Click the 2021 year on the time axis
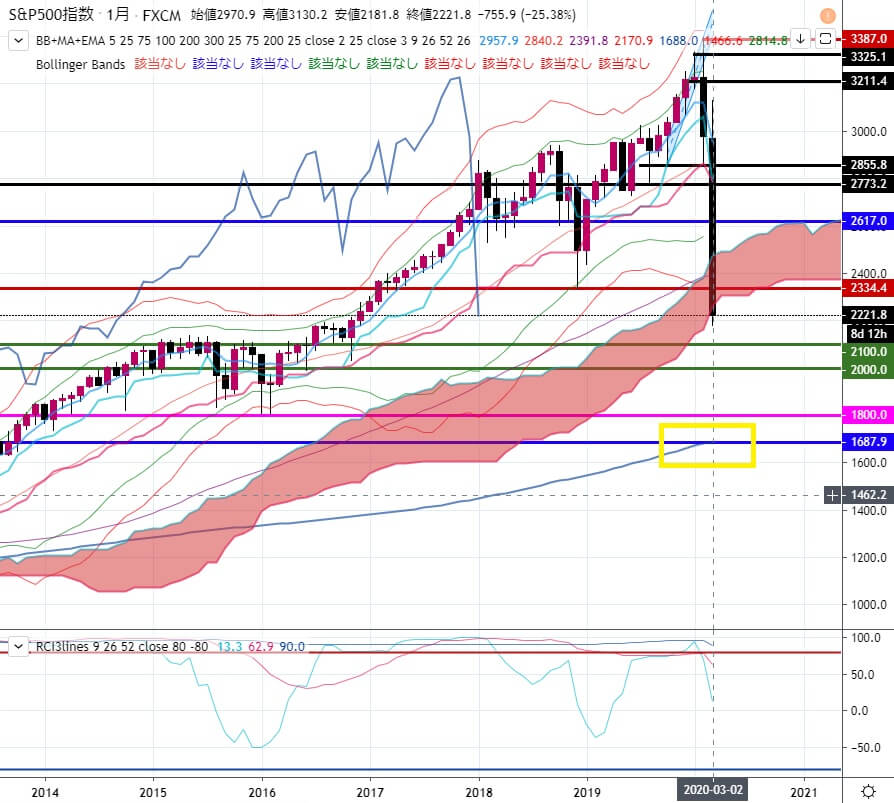The width and height of the screenshot is (894, 803). (804, 792)
